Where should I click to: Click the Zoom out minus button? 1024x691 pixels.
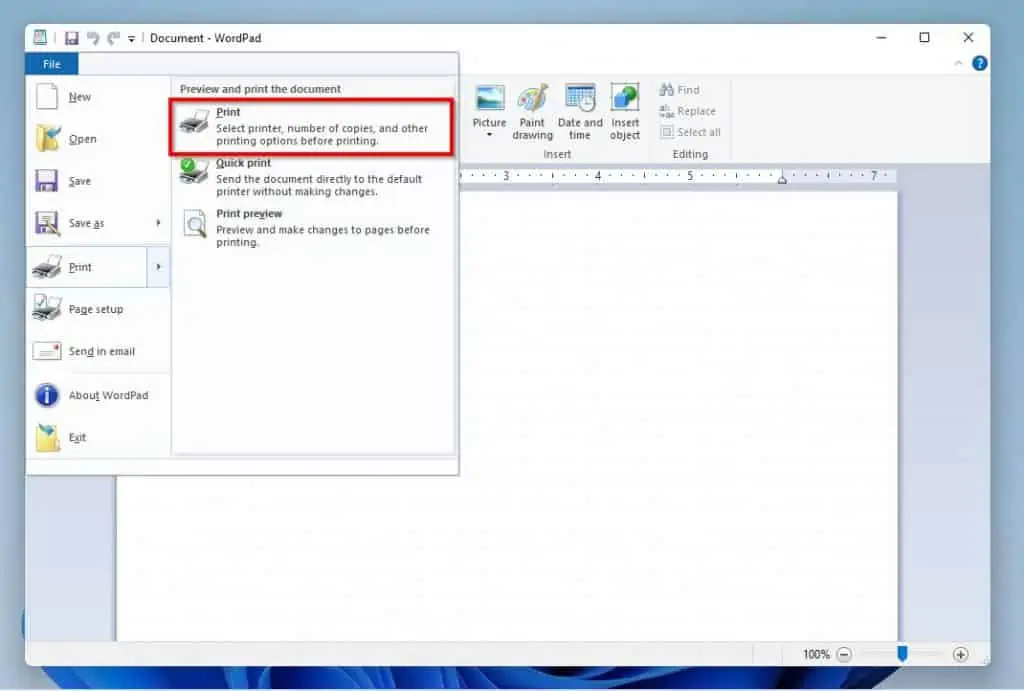pos(844,654)
